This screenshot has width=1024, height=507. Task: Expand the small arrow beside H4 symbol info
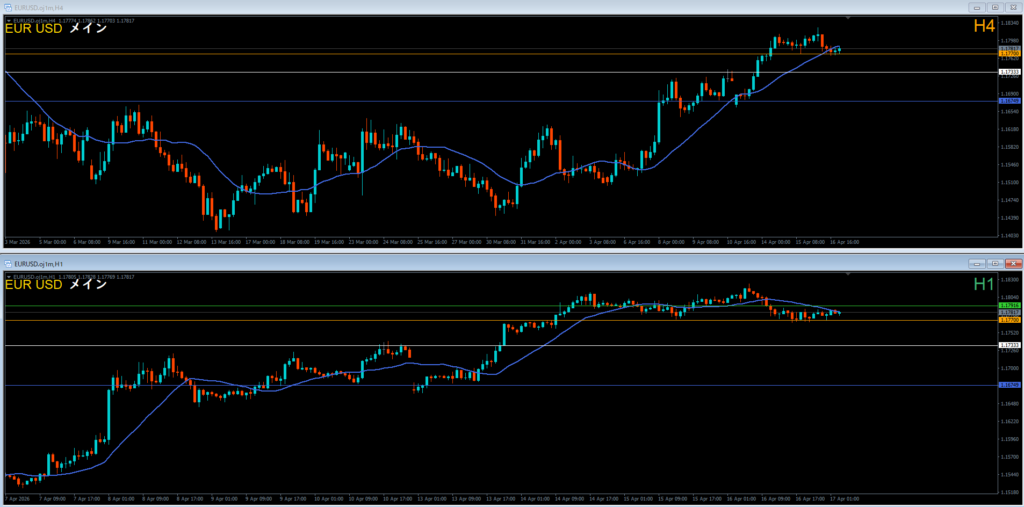coord(8,19)
